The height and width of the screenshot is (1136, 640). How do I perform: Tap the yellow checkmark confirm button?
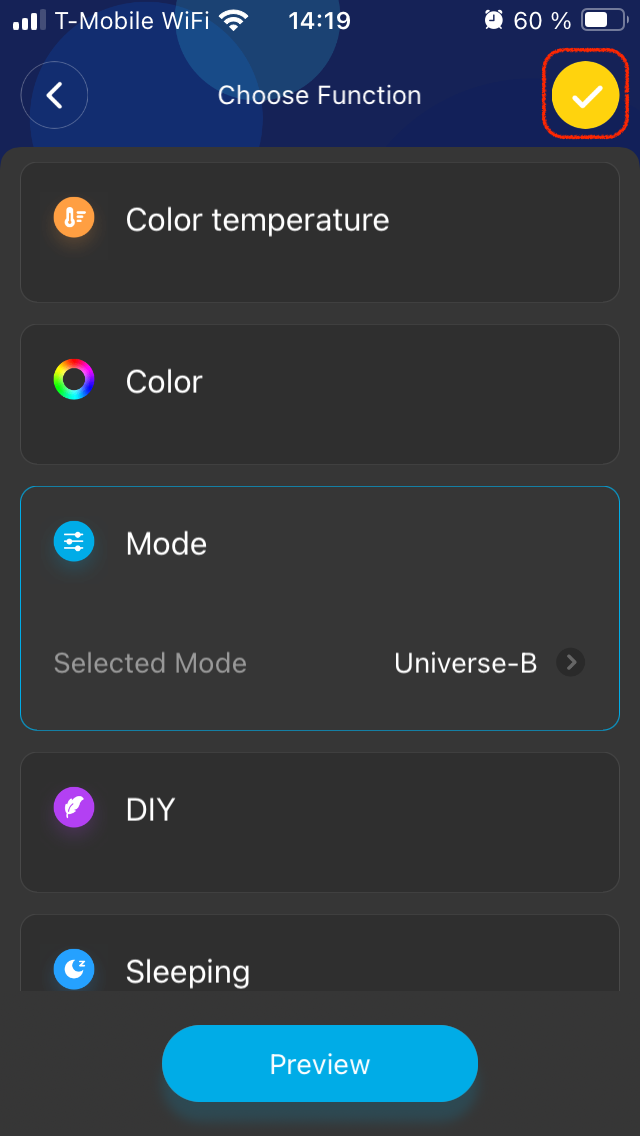click(586, 95)
